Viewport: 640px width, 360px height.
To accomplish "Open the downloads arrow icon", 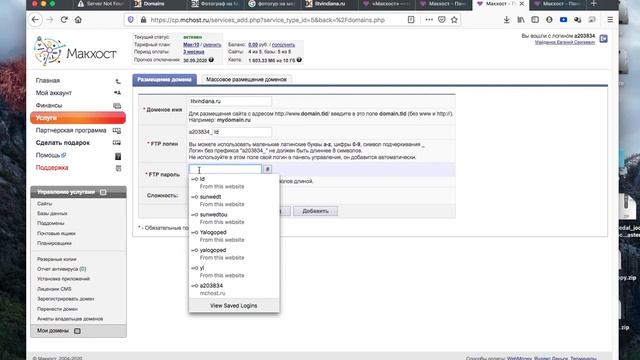I will [x=507, y=20].
